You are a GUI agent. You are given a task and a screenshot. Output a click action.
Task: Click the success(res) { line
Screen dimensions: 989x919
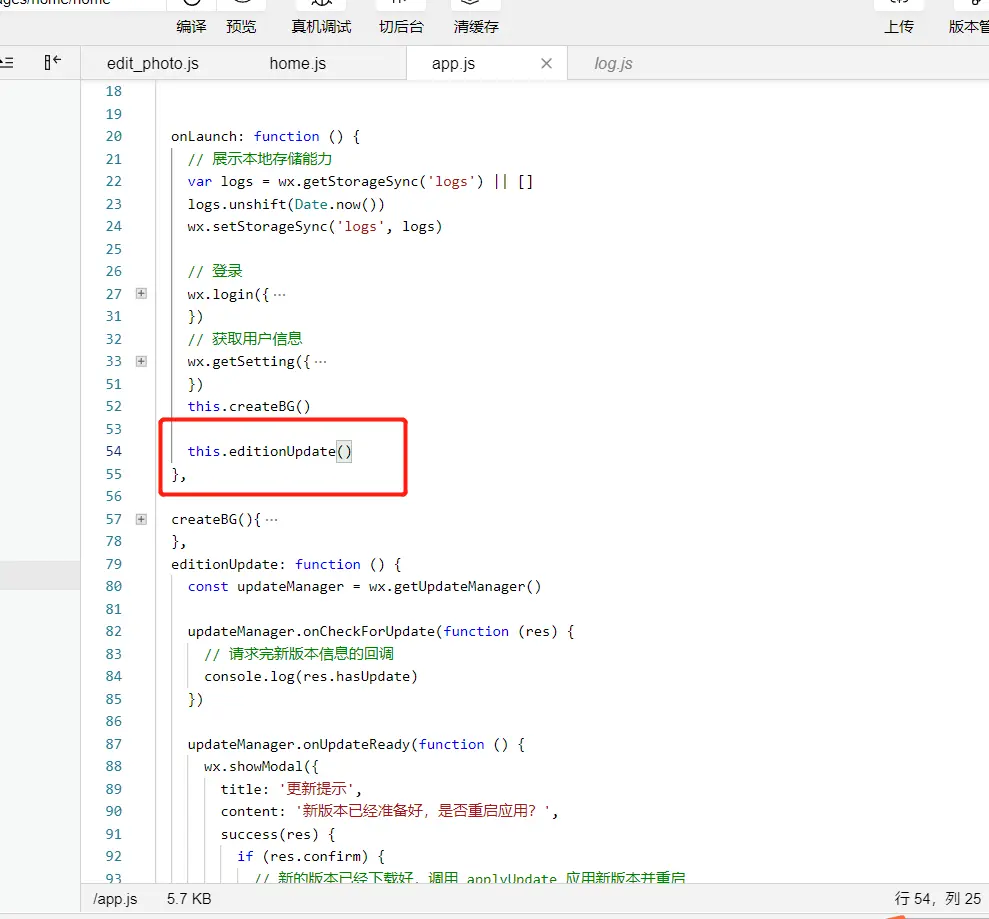click(x=278, y=834)
